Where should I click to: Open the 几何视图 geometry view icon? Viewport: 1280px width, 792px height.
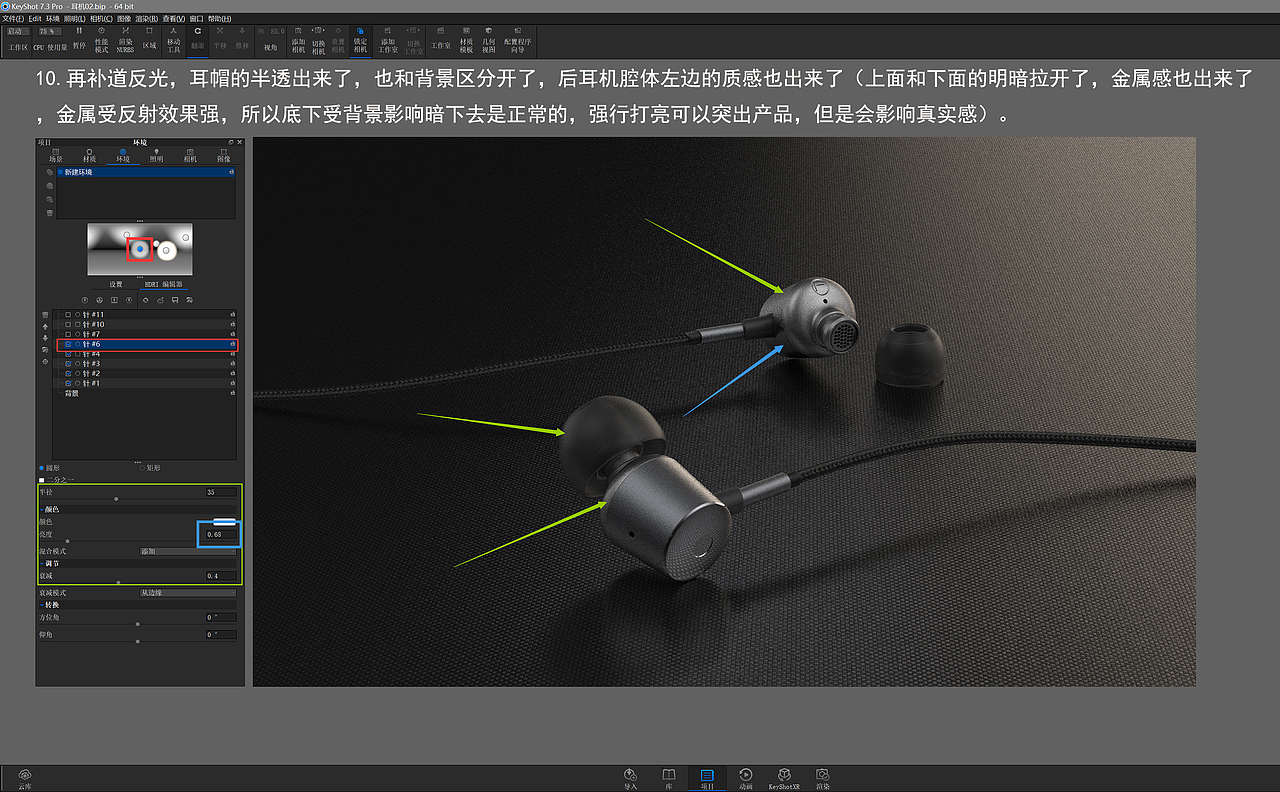pyautogui.click(x=488, y=40)
